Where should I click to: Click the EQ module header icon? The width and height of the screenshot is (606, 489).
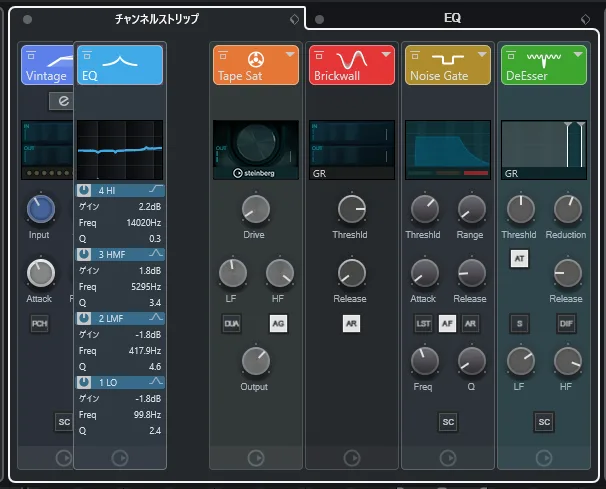[120, 61]
